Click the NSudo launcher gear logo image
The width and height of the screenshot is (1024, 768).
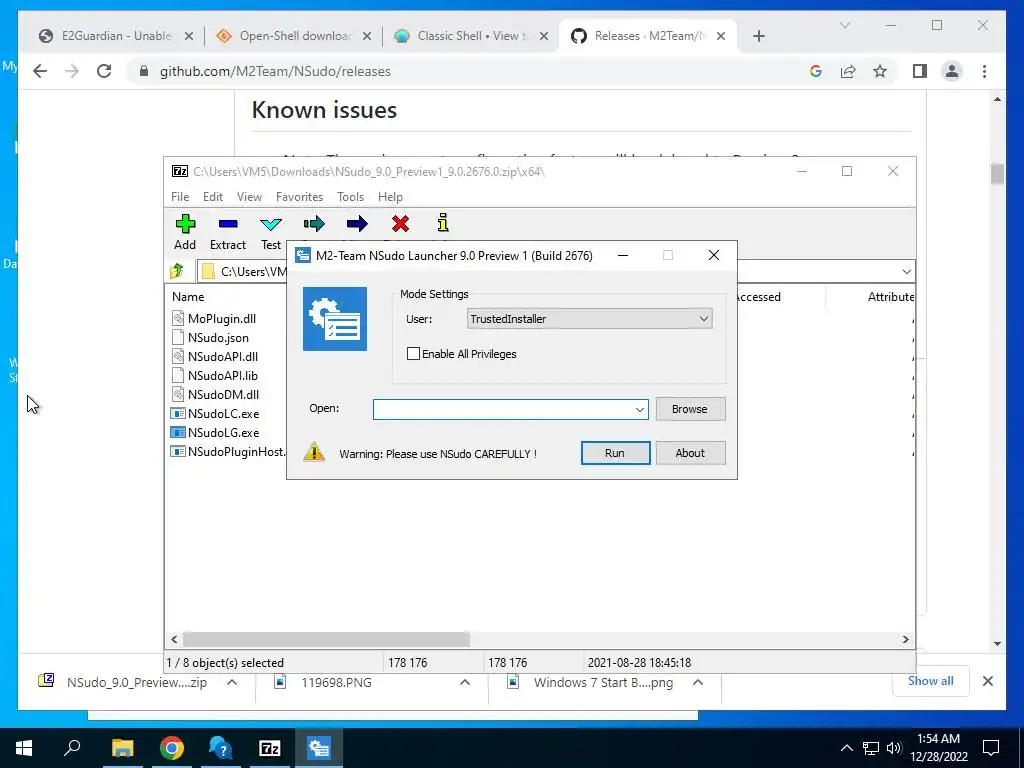point(335,319)
